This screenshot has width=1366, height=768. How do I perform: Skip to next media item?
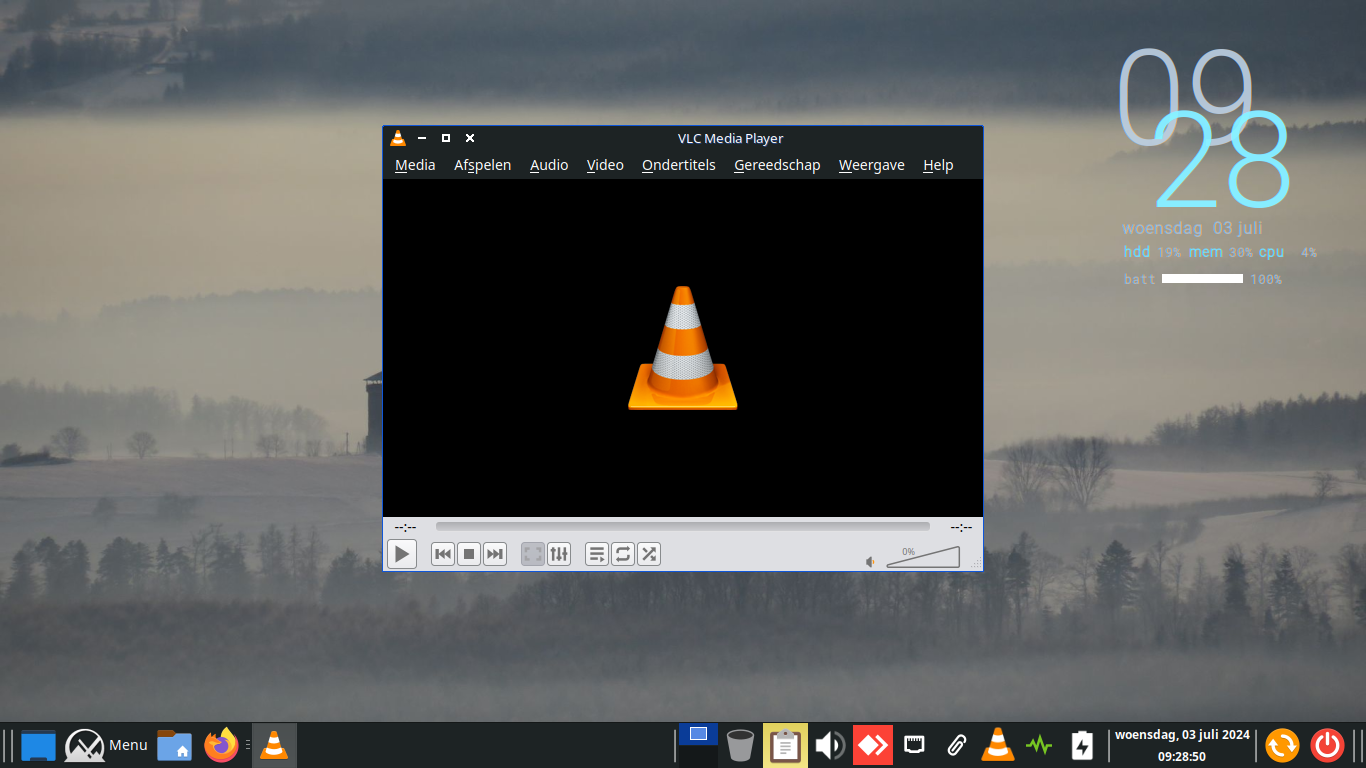pos(495,554)
